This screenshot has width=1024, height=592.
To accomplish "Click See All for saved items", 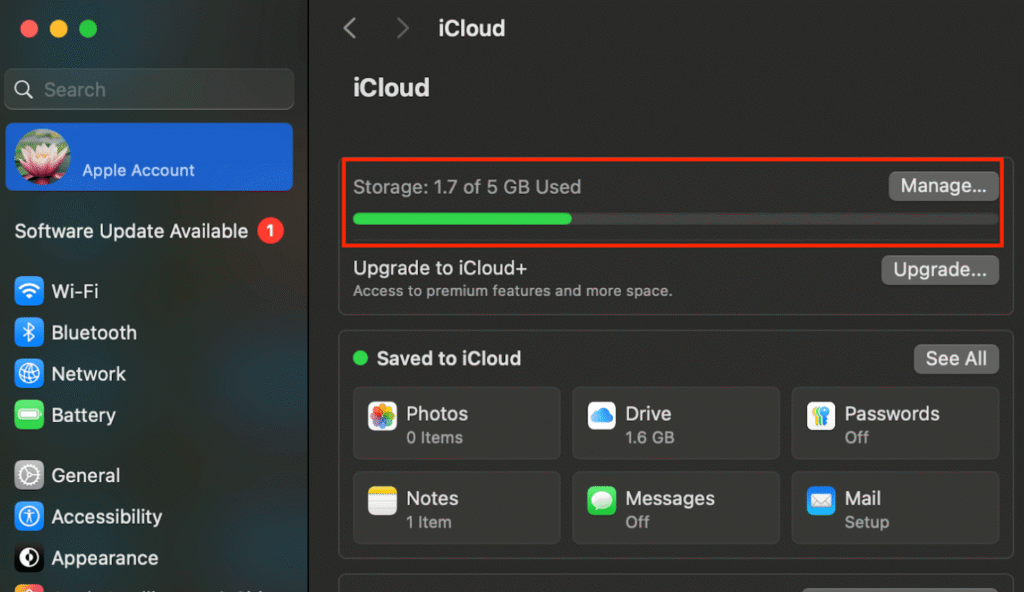I will (956, 359).
